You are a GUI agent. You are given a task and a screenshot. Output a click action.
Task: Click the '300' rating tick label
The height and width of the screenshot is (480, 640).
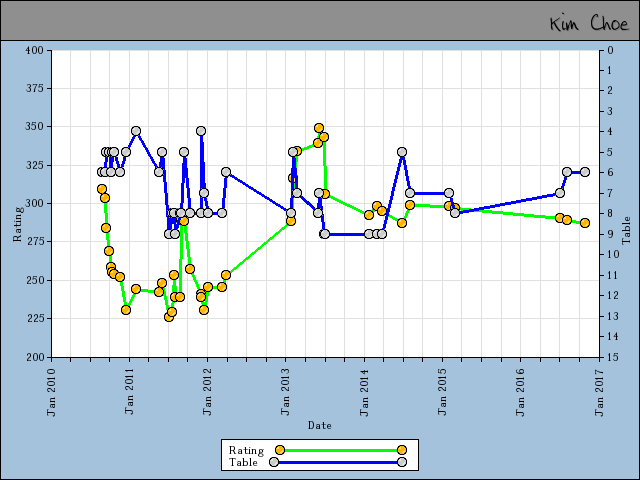pos(34,203)
